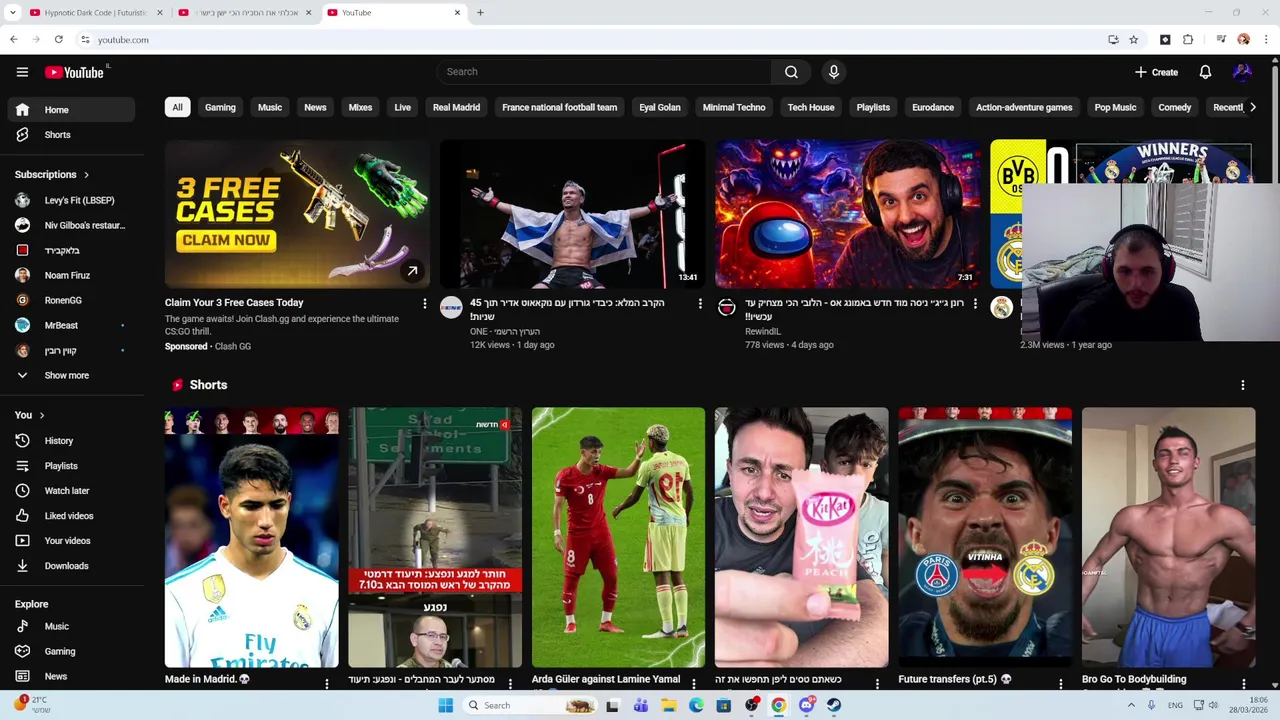This screenshot has width=1280, height=720.
Task: Open the Clash GG sponsor link
Action: (x=232, y=346)
